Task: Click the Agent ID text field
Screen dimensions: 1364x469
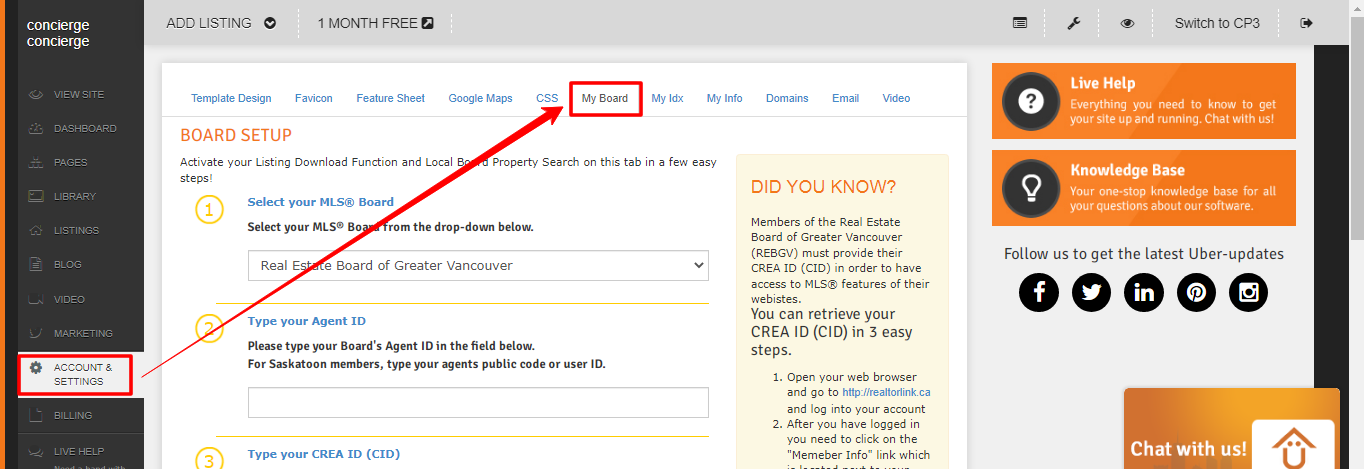Action: 478,403
